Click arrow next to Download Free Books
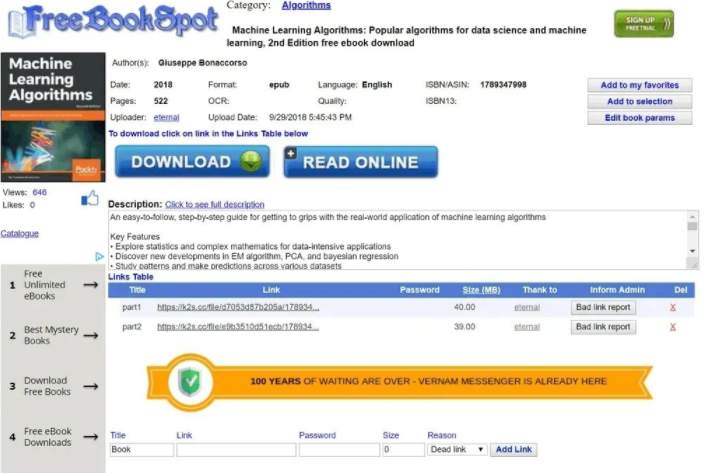The image size is (707, 473). [x=91, y=386]
